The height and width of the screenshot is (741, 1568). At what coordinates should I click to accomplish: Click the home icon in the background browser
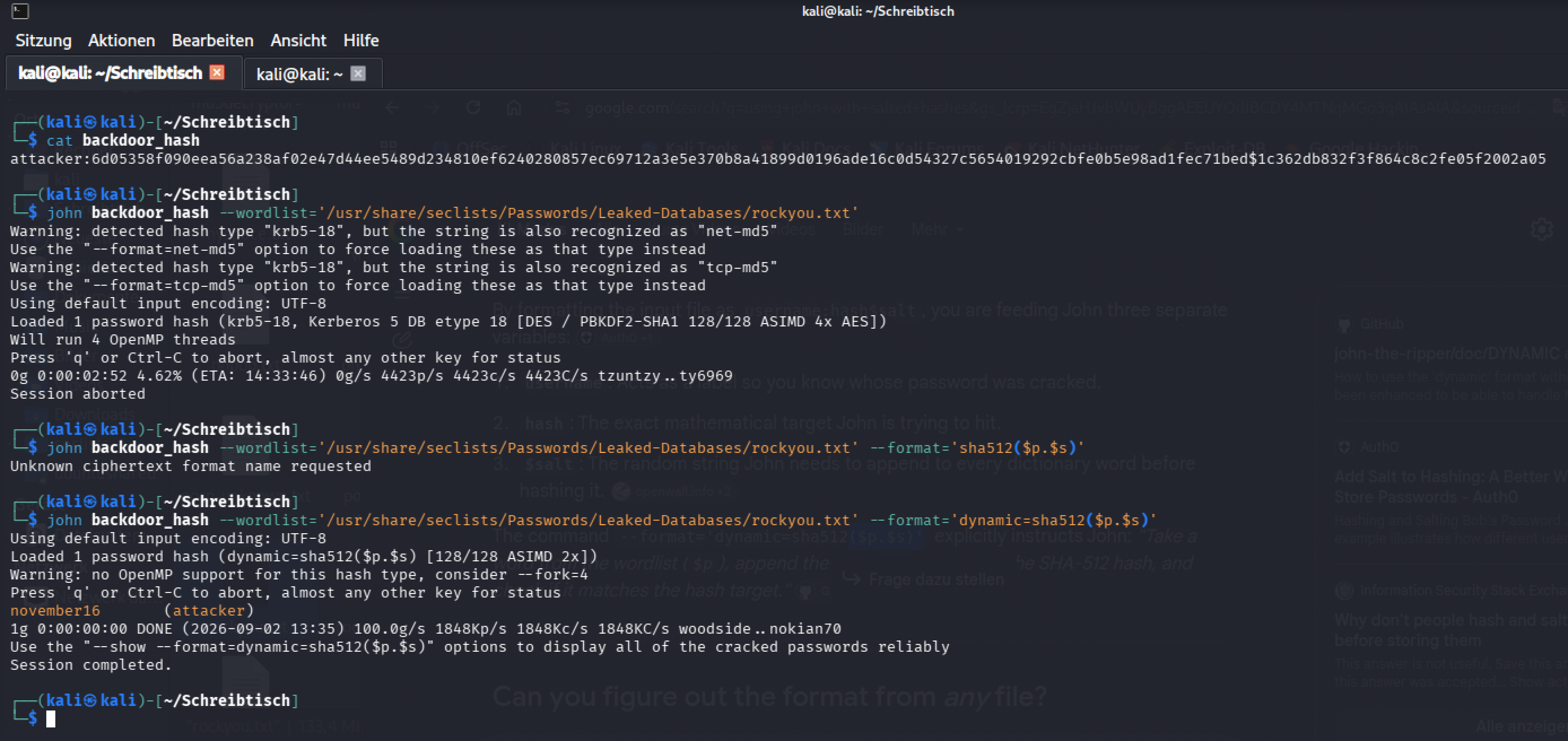tap(515, 108)
